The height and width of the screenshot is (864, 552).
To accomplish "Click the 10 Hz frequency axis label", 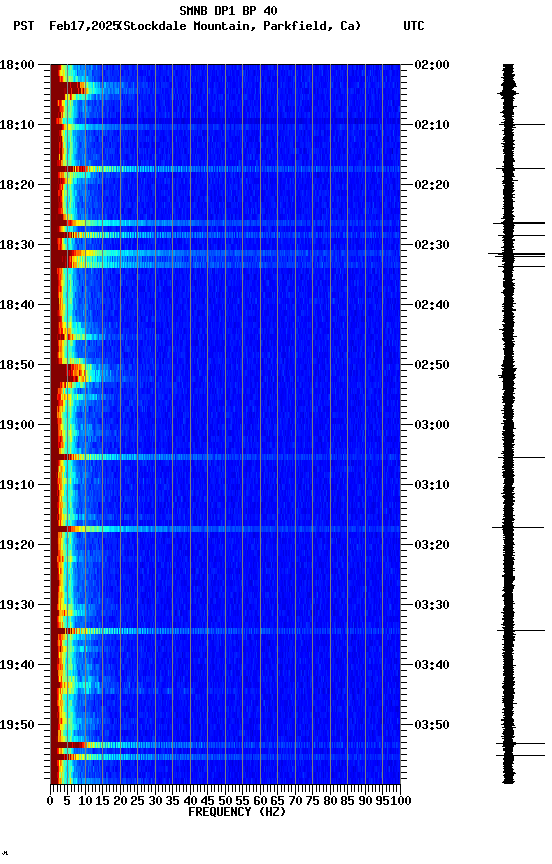I will pos(85,801).
